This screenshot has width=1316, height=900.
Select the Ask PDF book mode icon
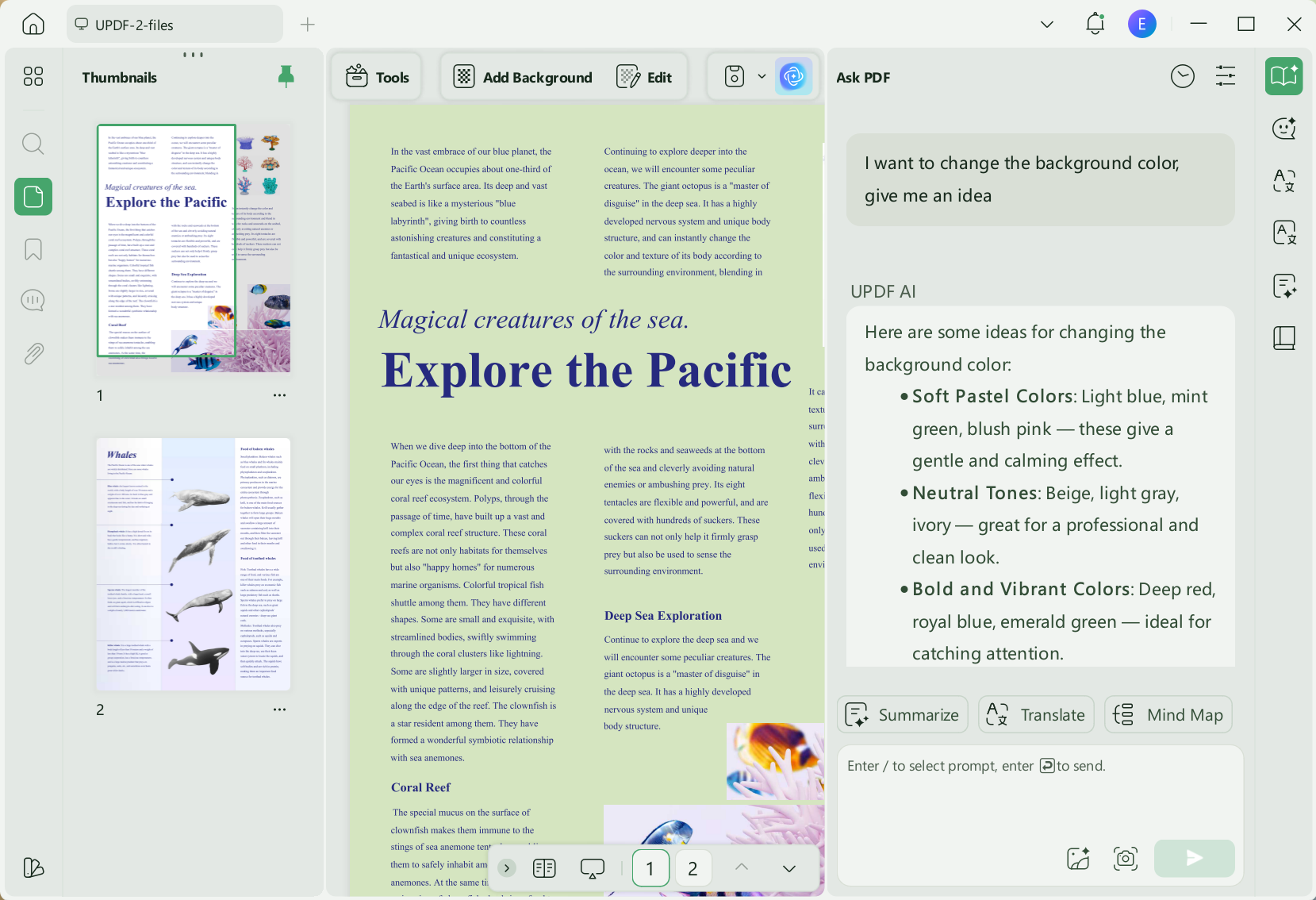[1283, 76]
